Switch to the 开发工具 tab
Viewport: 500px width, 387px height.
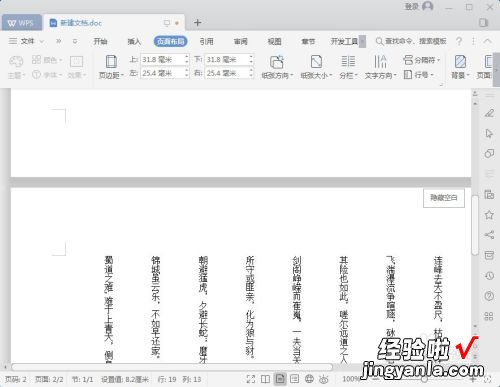pyautogui.click(x=344, y=41)
